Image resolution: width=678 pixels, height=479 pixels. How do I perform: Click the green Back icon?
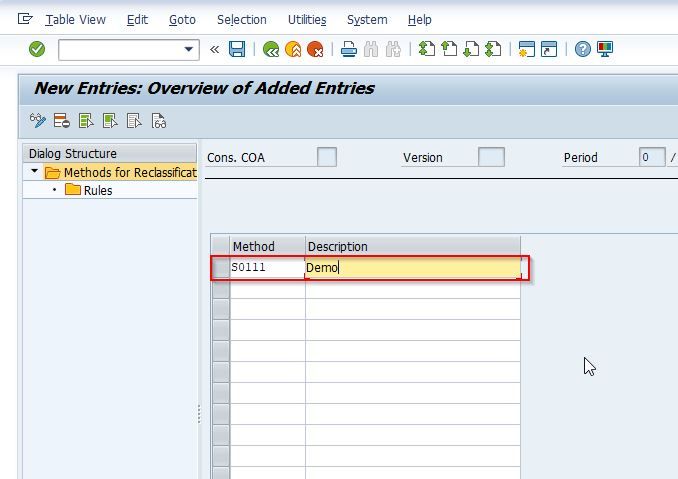click(271, 49)
